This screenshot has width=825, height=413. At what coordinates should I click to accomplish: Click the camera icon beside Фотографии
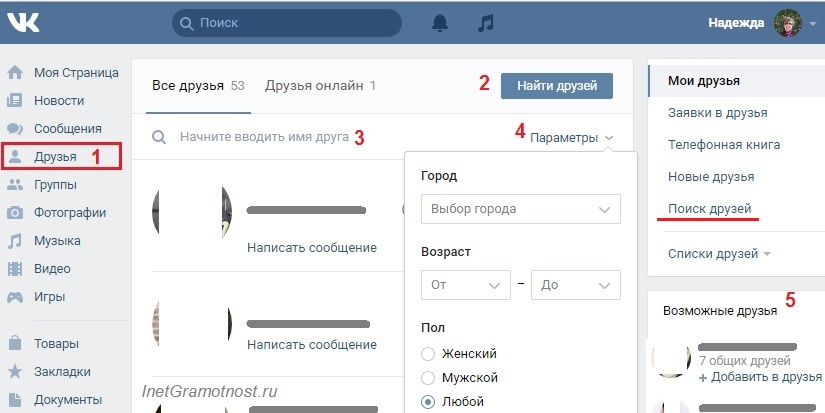[x=15, y=213]
